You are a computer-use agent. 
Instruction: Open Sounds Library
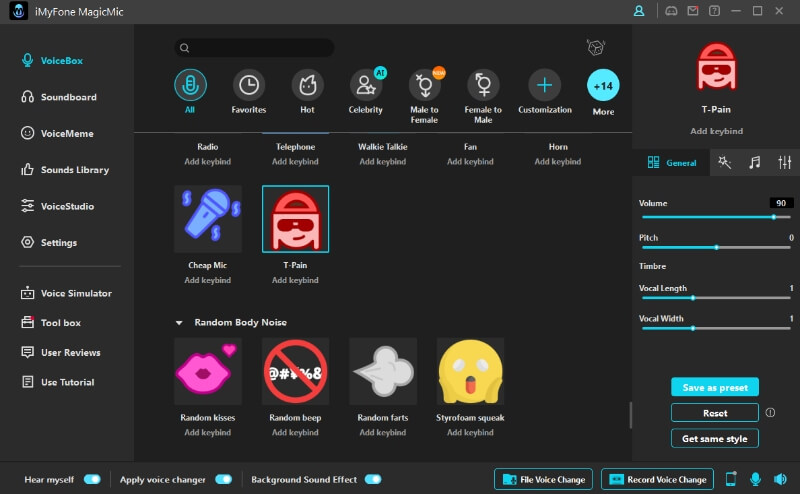click(65, 170)
